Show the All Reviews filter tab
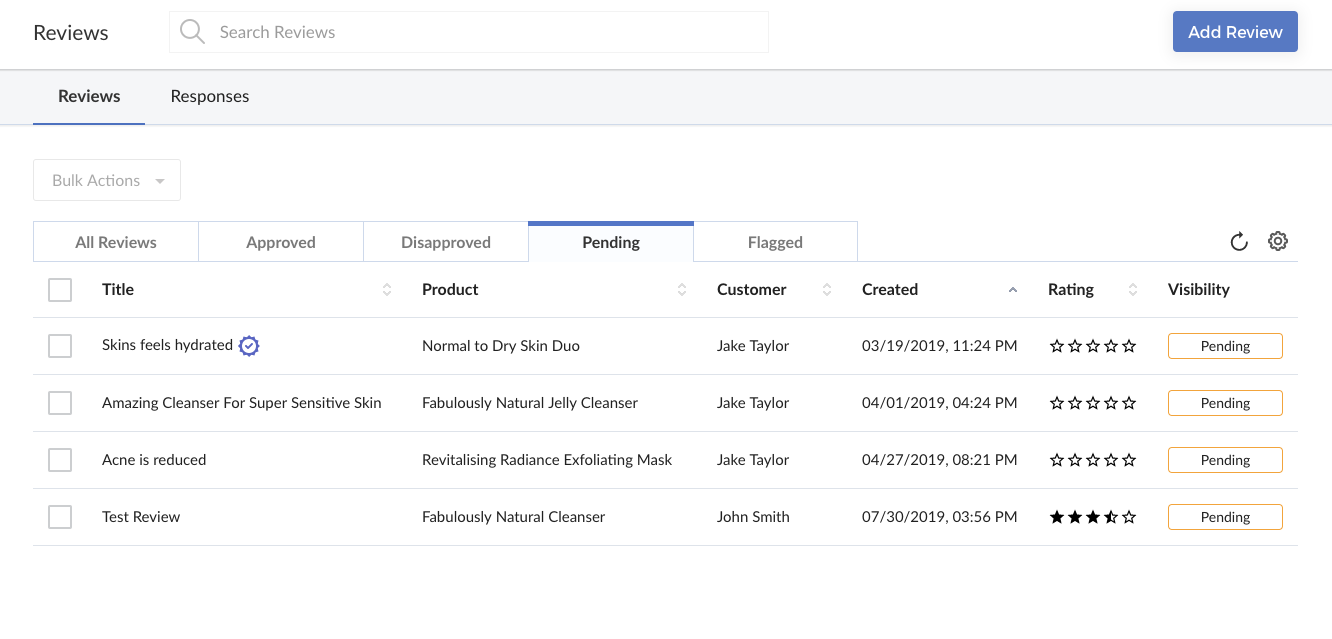The height and width of the screenshot is (639, 1332). click(x=116, y=242)
